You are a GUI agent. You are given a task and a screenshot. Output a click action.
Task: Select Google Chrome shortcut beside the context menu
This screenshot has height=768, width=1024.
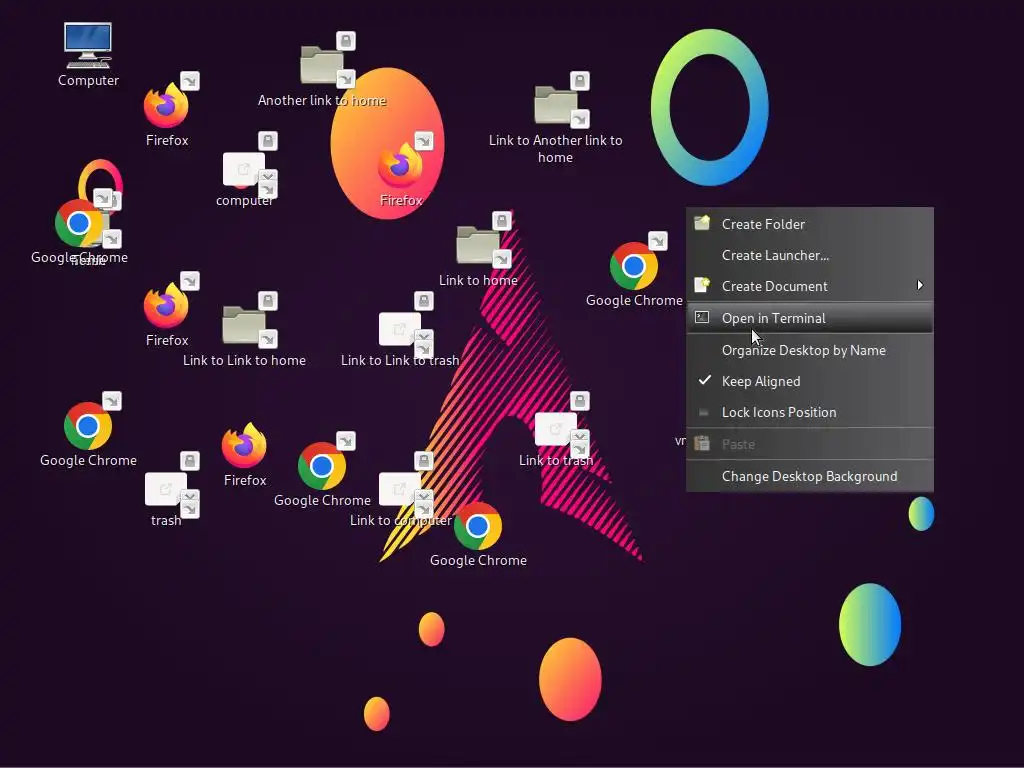click(633, 266)
